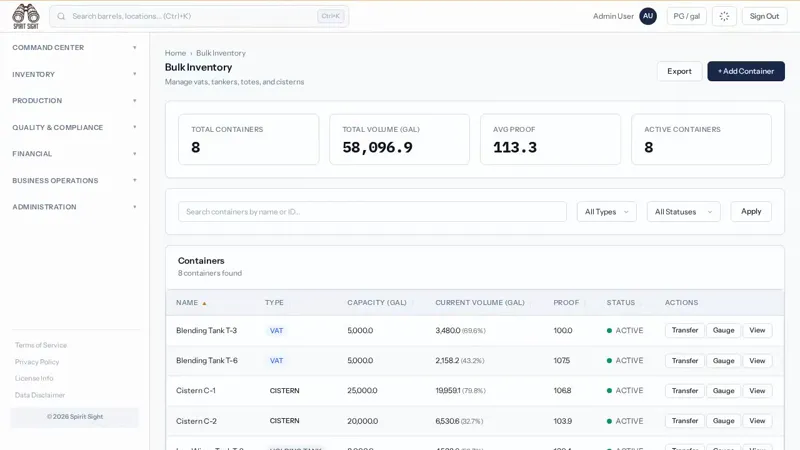
Task: Open the AU user avatar
Action: point(648,16)
